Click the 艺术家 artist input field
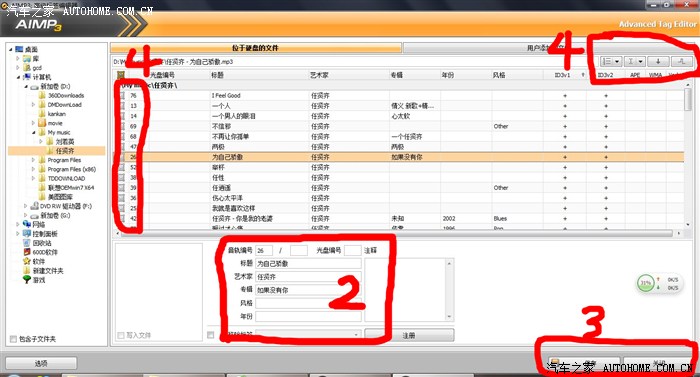Screen dimensions: 700x377 click(x=308, y=277)
